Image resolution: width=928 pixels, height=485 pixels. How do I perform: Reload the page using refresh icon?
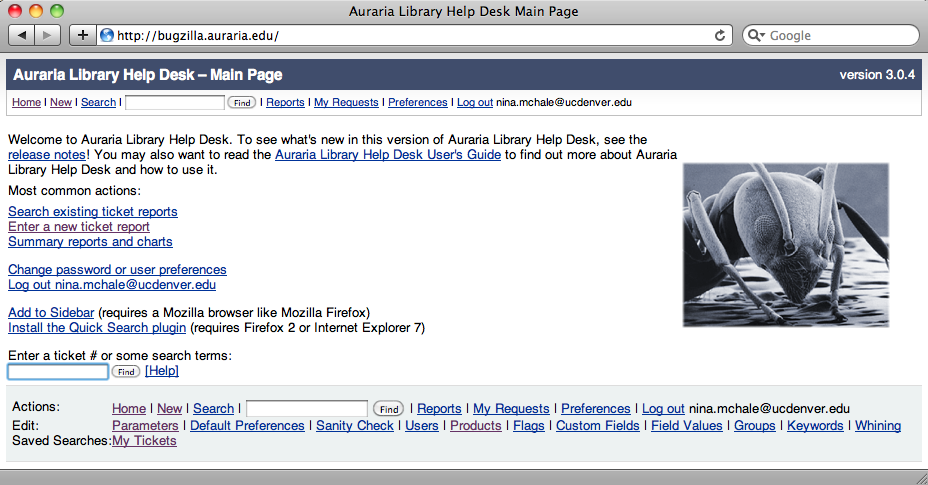pos(720,36)
